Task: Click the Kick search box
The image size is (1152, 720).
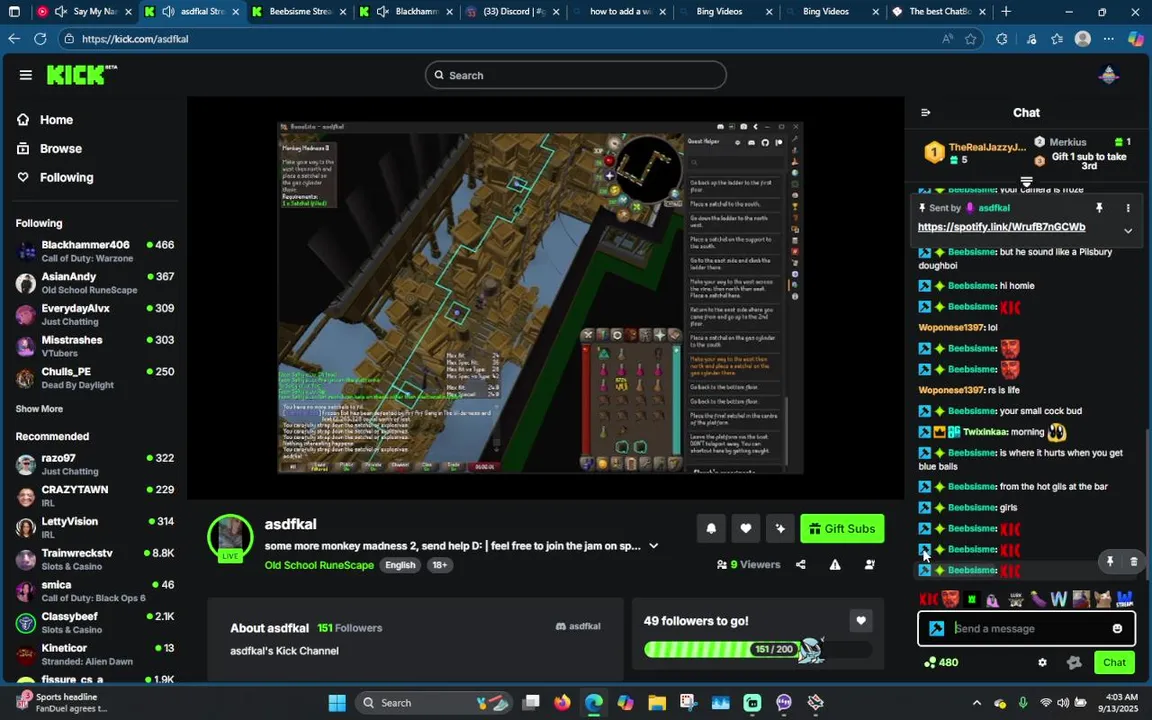Action: click(x=575, y=75)
